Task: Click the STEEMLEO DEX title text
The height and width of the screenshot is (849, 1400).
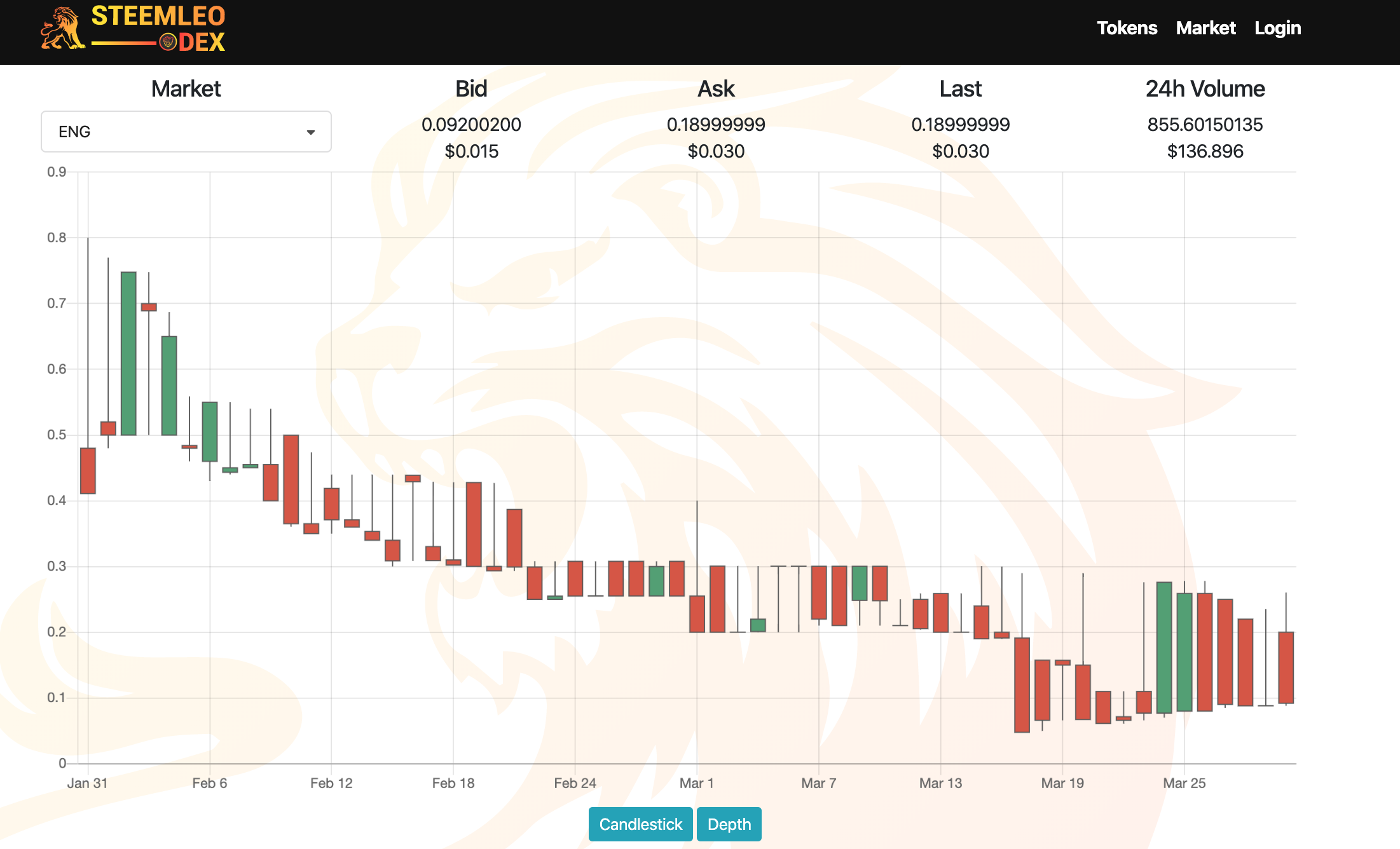Action: click(x=158, y=16)
